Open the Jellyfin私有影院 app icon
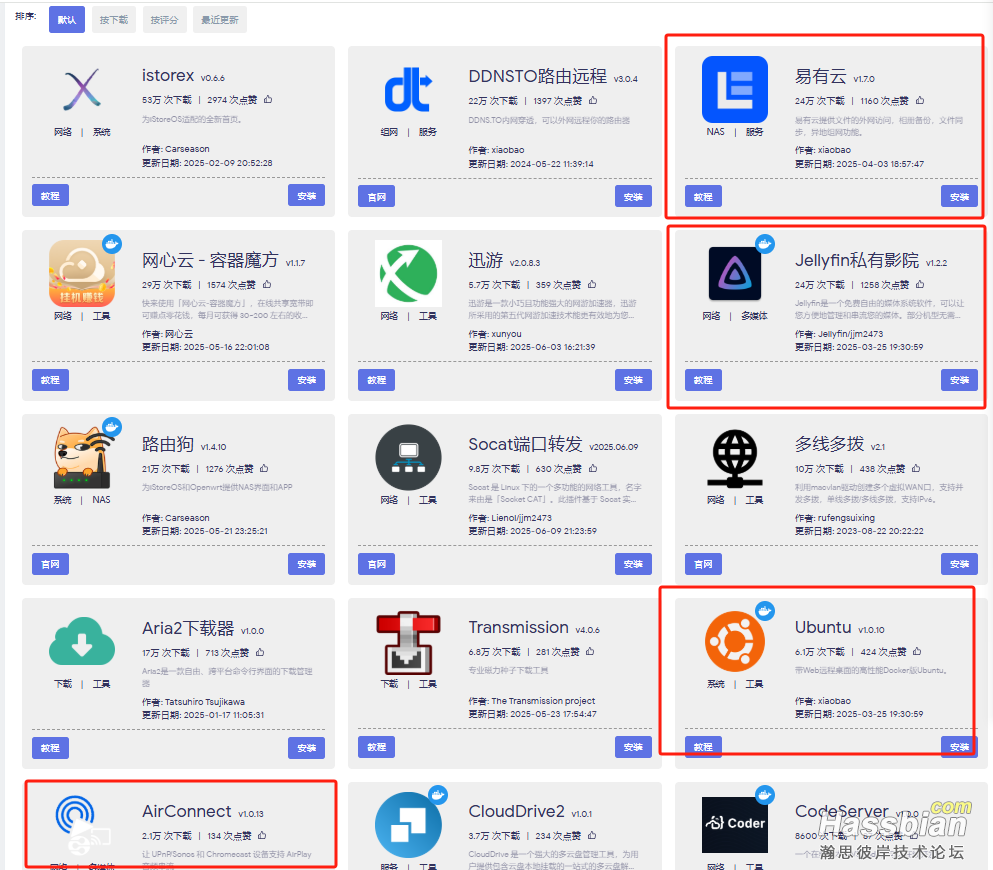 coord(735,274)
